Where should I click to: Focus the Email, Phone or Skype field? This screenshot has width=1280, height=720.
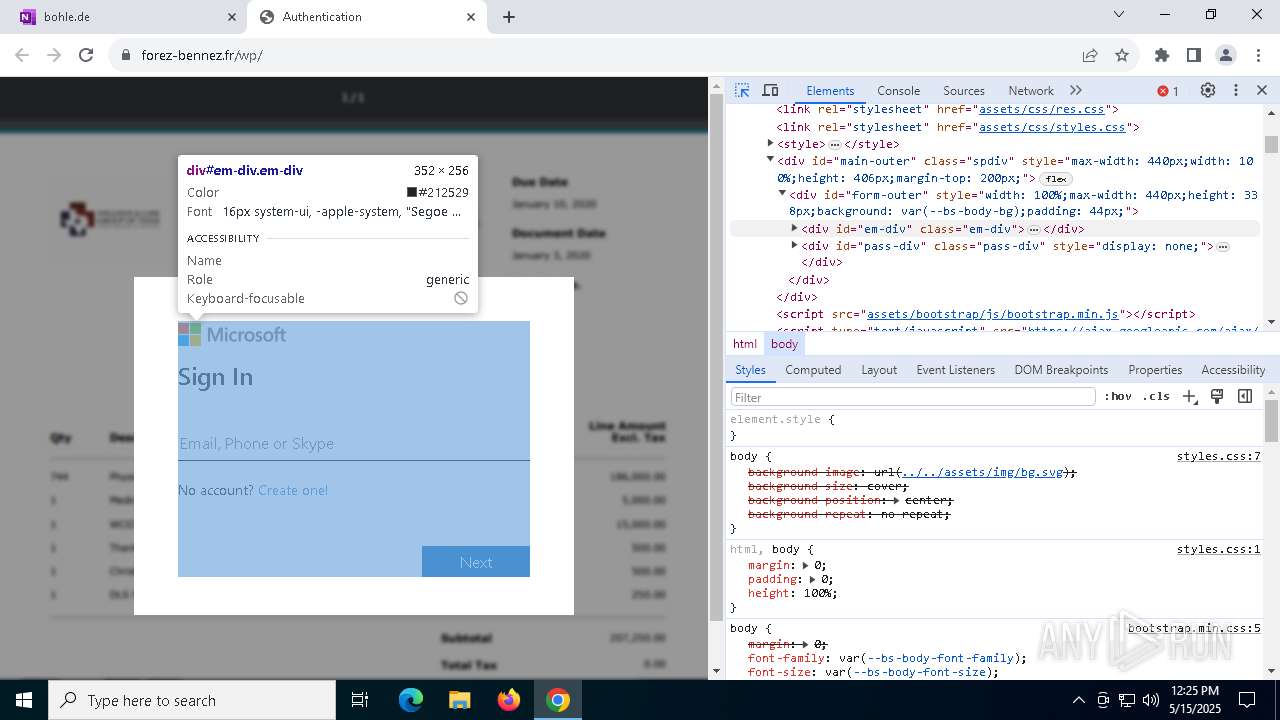coord(354,444)
